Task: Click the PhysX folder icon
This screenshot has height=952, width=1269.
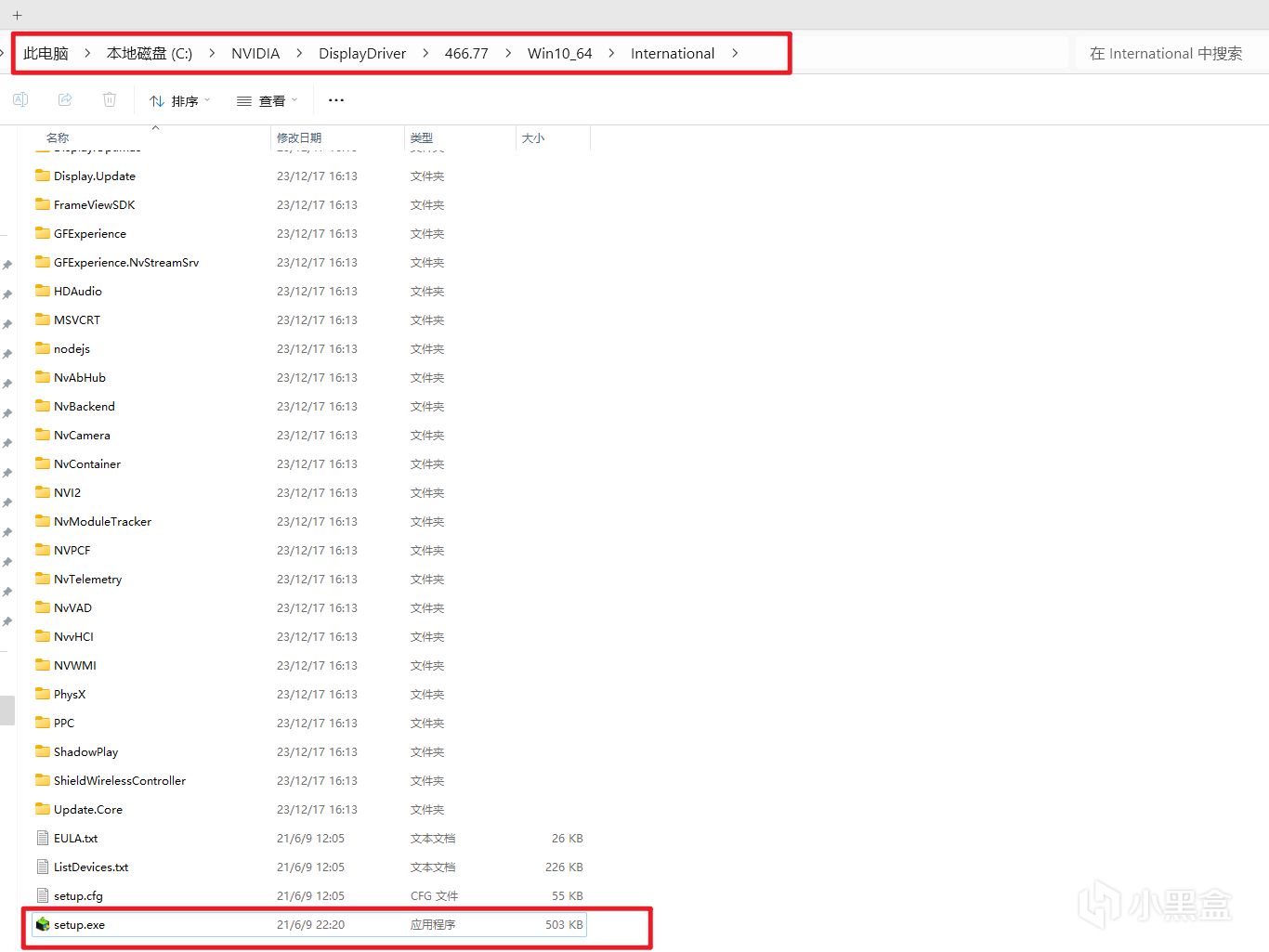Action: (43, 694)
